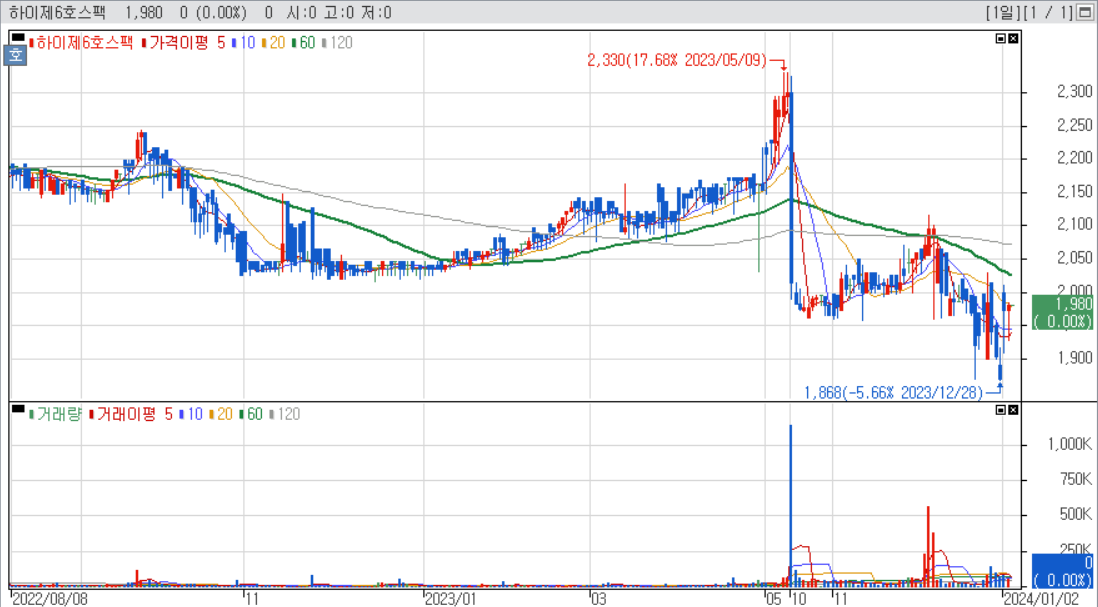Click the 2,150 price axis label
Viewport: 1098px width, 607px height.
[1074, 191]
